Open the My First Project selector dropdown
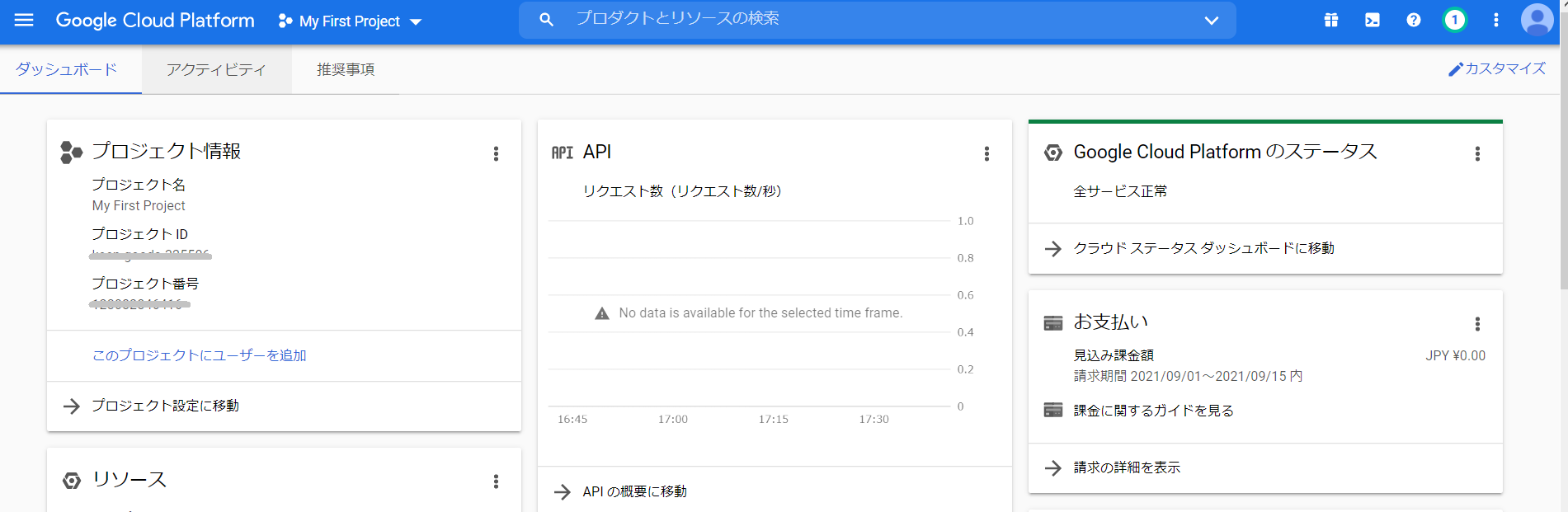 (351, 21)
